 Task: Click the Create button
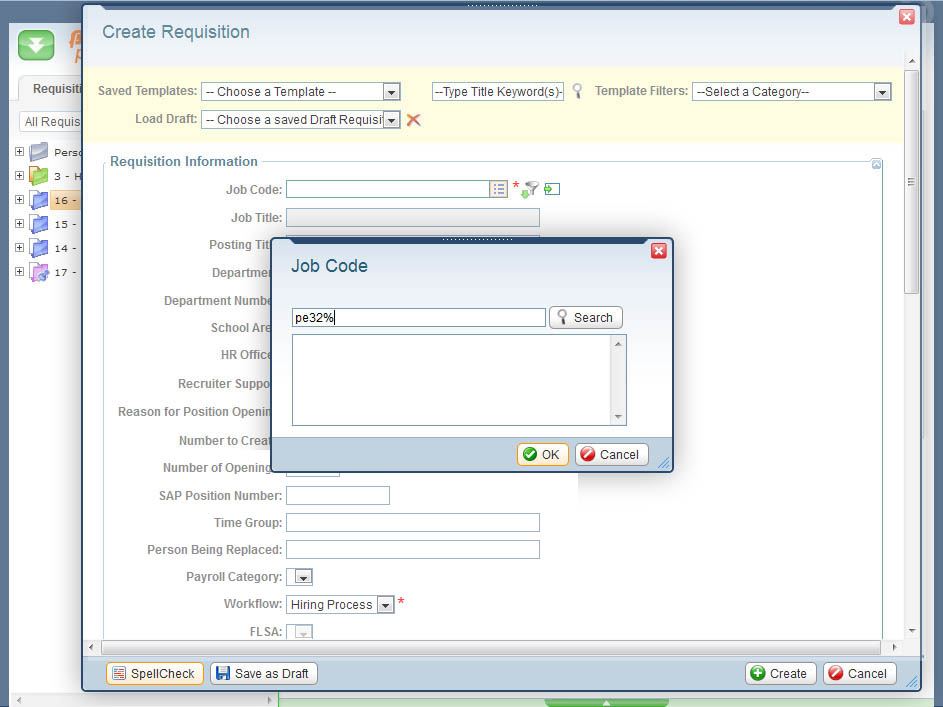click(780, 673)
